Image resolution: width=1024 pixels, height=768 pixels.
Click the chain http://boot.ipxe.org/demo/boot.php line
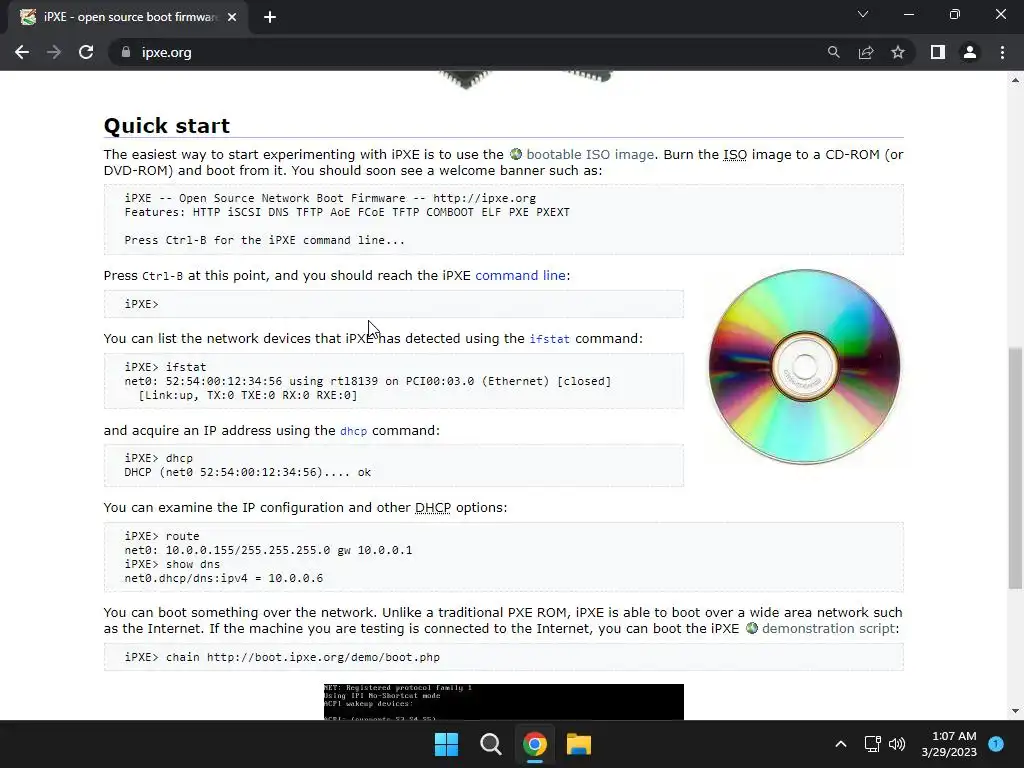pyautogui.click(x=282, y=657)
